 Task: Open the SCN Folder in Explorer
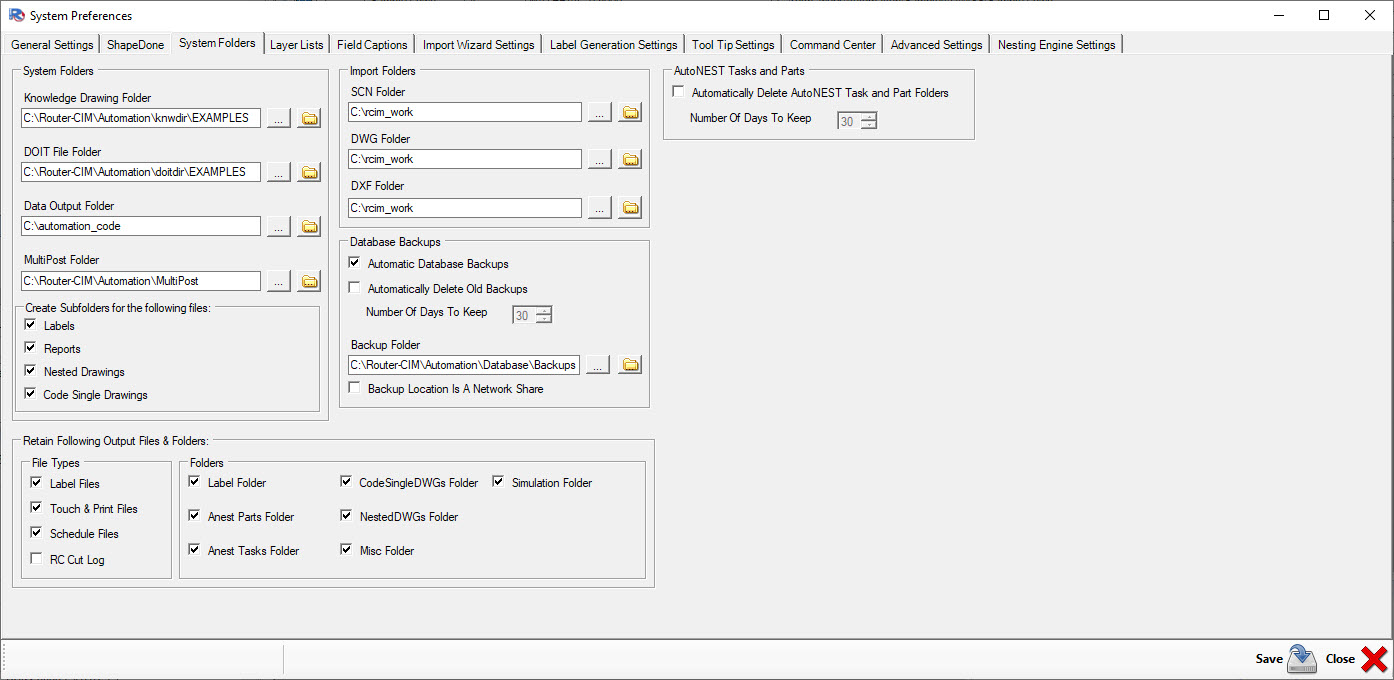(630, 111)
